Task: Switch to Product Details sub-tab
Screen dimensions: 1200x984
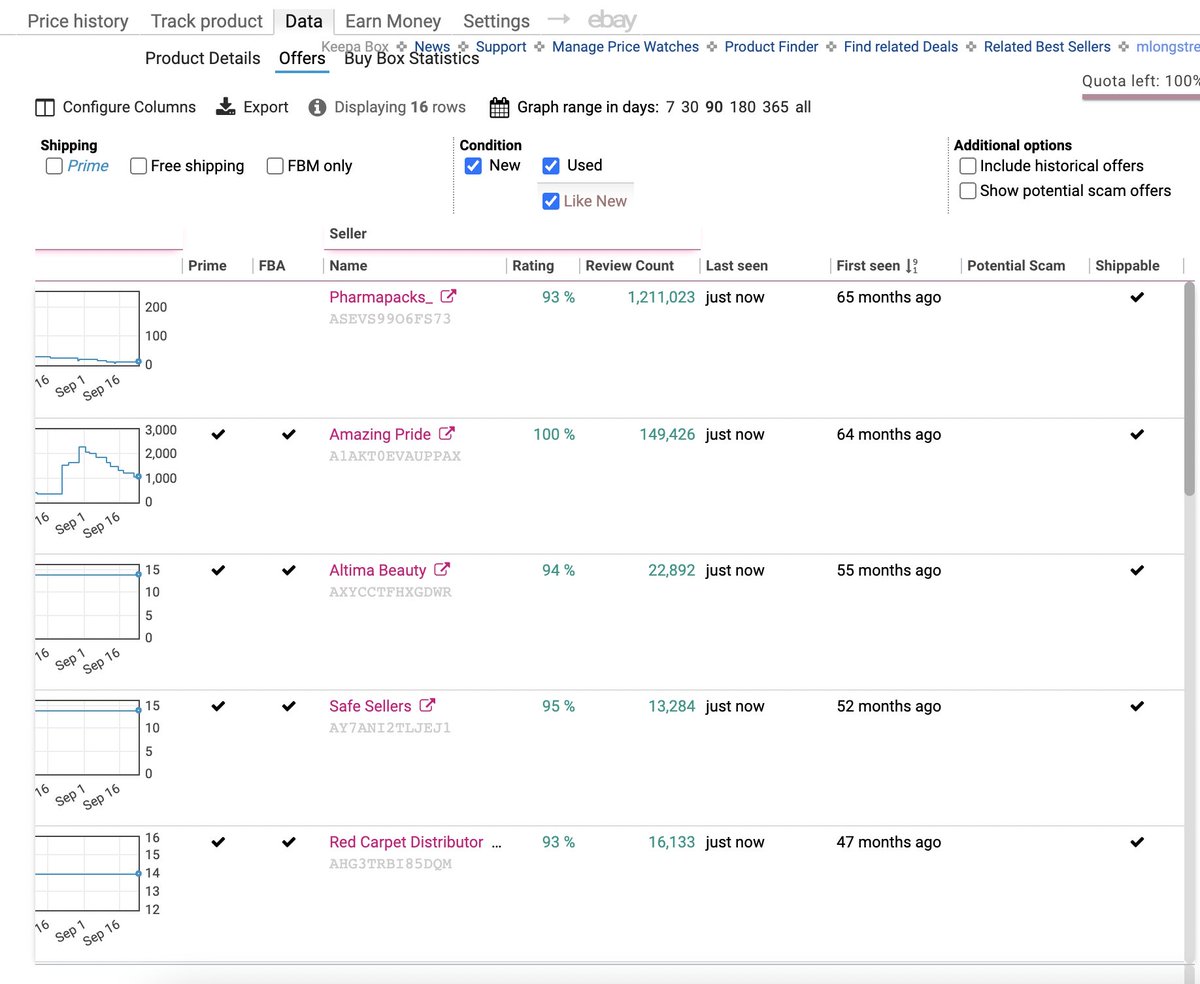Action: (x=203, y=58)
